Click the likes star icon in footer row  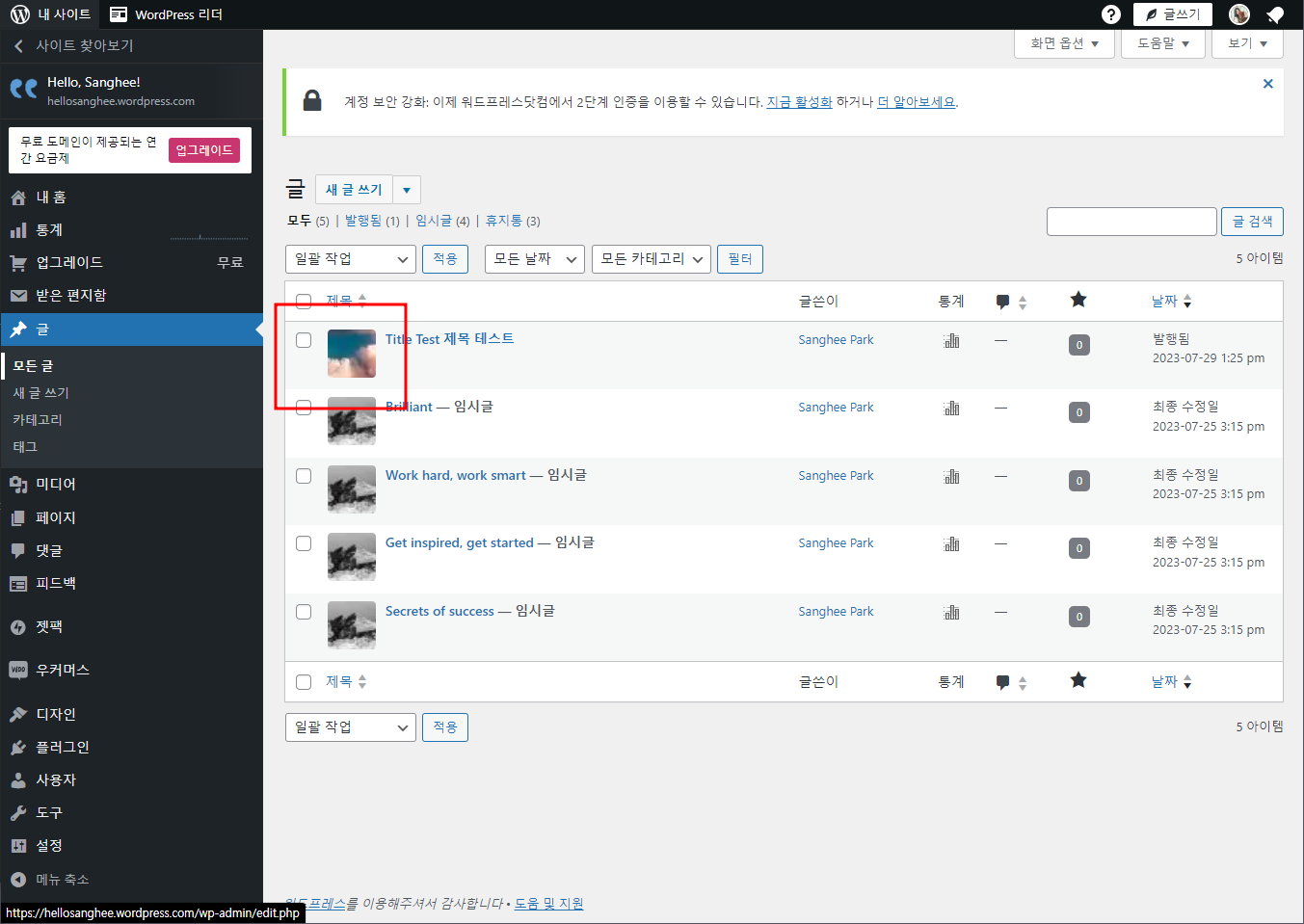pos(1078,680)
